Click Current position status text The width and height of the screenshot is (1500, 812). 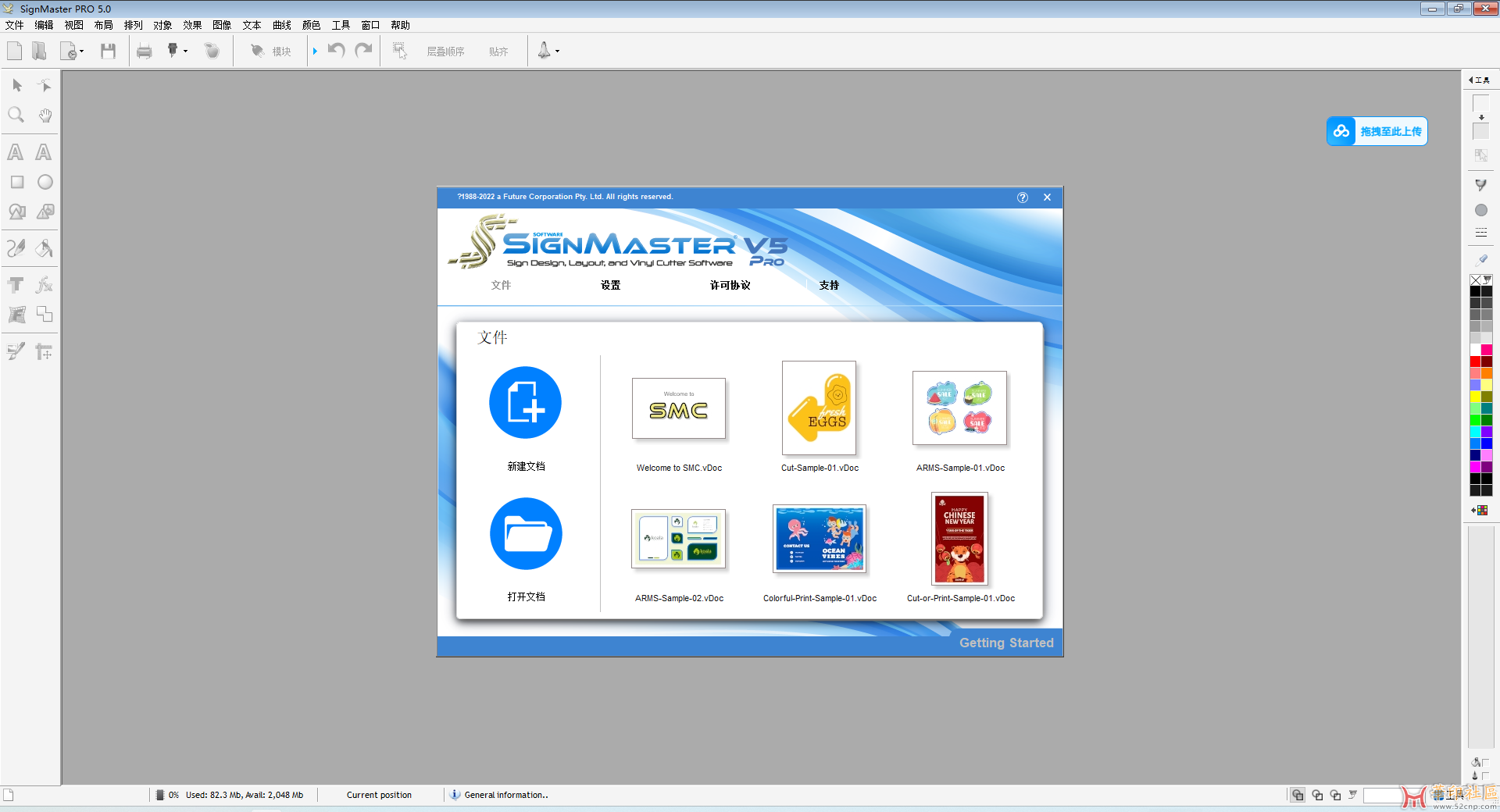click(379, 795)
